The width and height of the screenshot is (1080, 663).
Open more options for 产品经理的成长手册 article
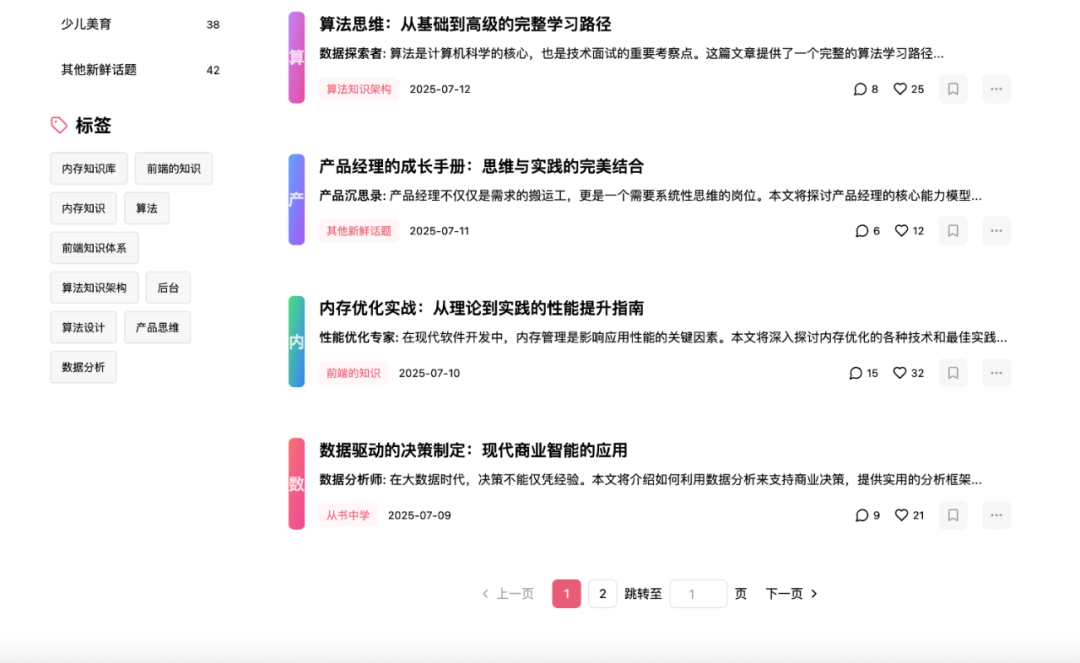point(996,231)
